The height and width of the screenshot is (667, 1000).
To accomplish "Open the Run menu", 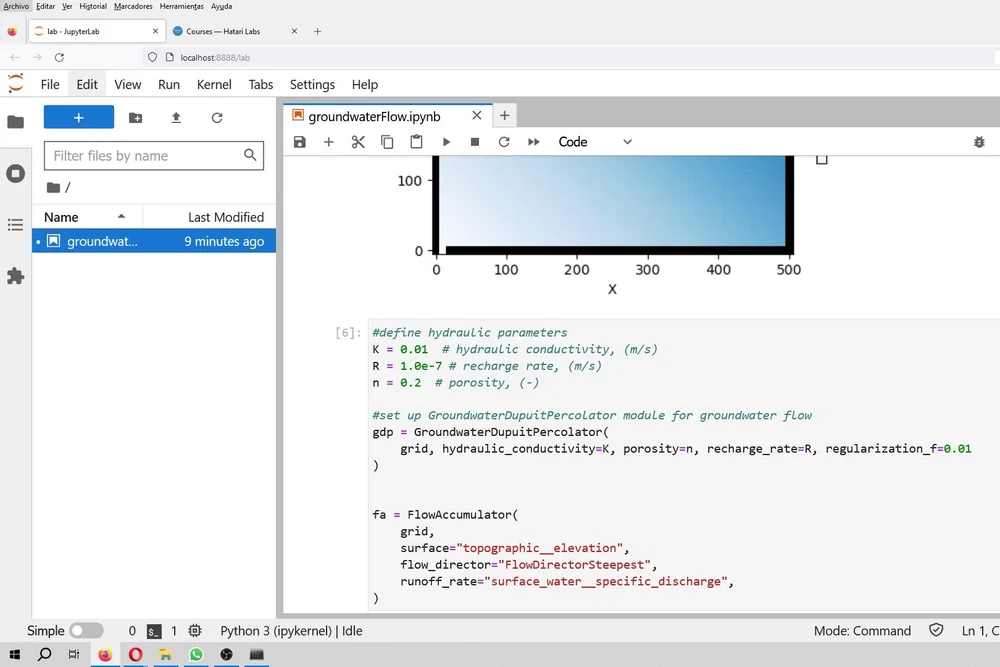I will pos(168,84).
